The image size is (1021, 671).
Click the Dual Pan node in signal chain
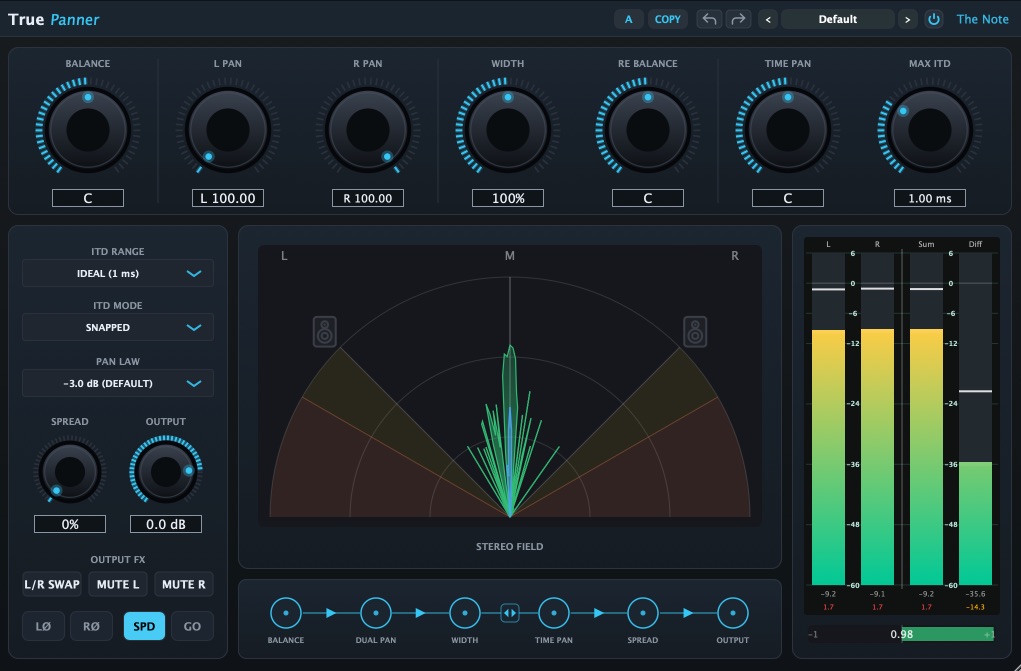pos(376,613)
